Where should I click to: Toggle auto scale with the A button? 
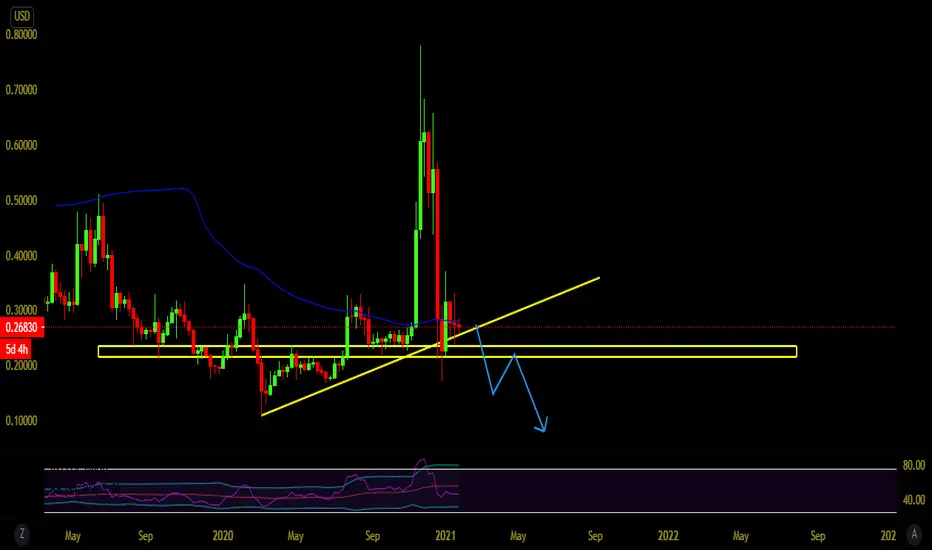point(914,534)
